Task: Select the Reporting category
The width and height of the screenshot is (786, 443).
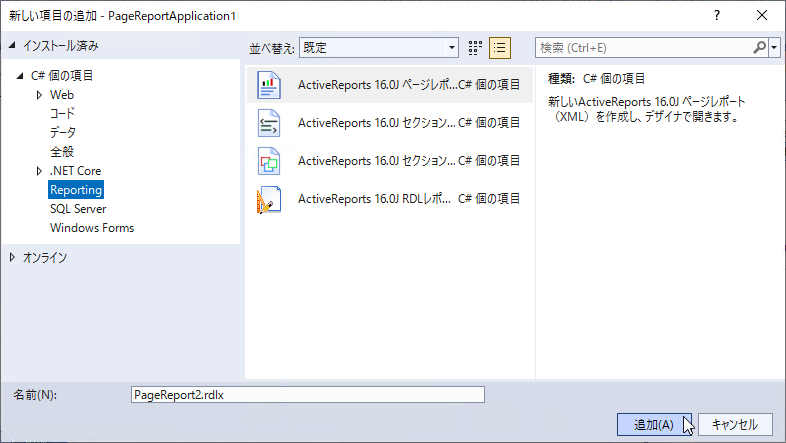Action: point(76,190)
